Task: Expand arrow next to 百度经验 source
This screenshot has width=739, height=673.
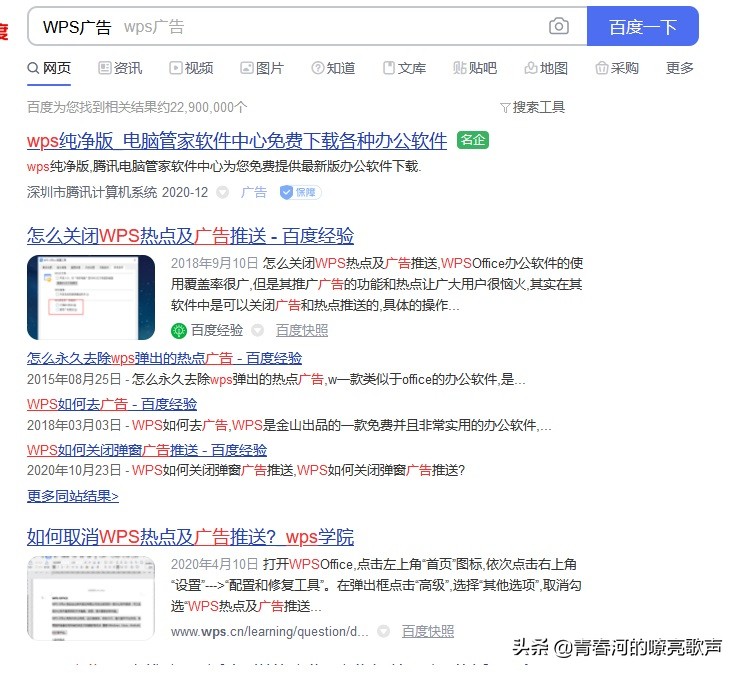Action: pos(257,330)
